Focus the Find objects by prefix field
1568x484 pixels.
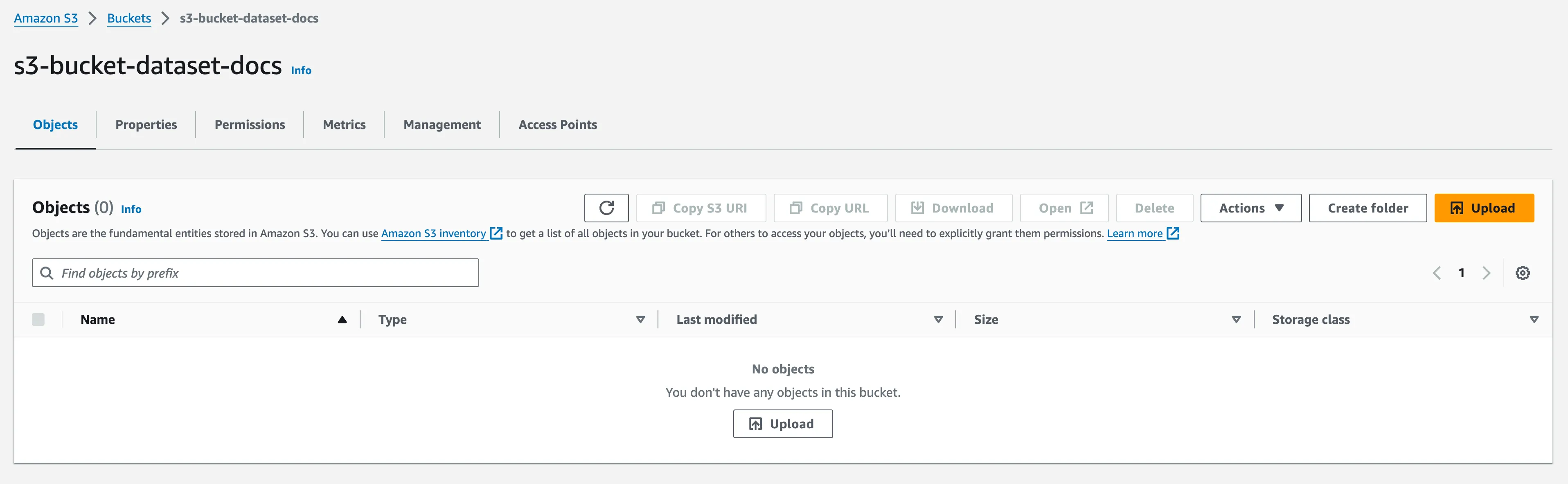pyautogui.click(x=256, y=273)
